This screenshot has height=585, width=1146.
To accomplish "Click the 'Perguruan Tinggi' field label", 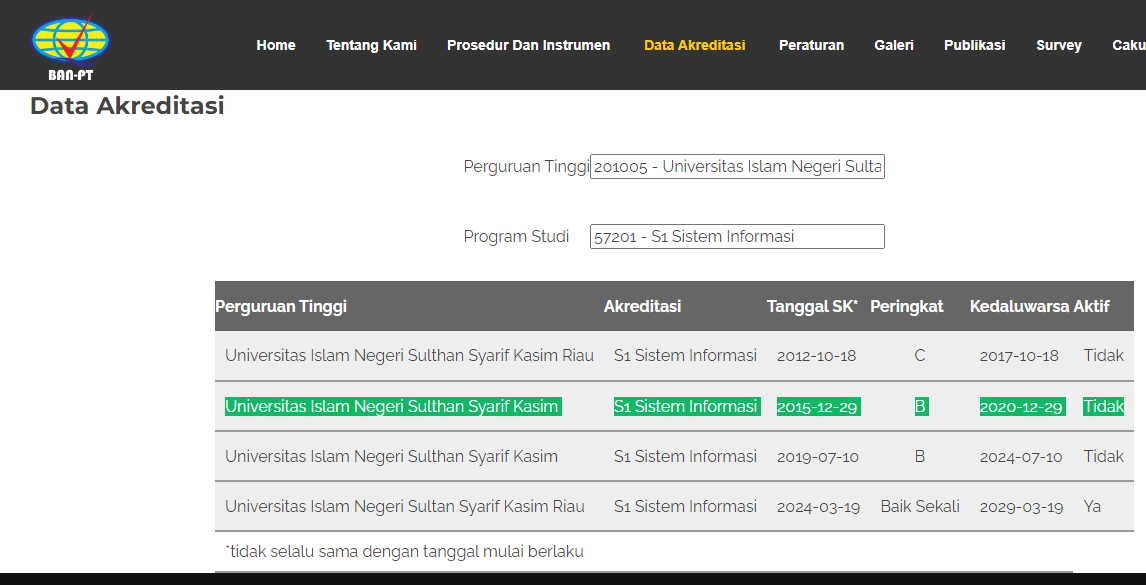I will point(526,167).
